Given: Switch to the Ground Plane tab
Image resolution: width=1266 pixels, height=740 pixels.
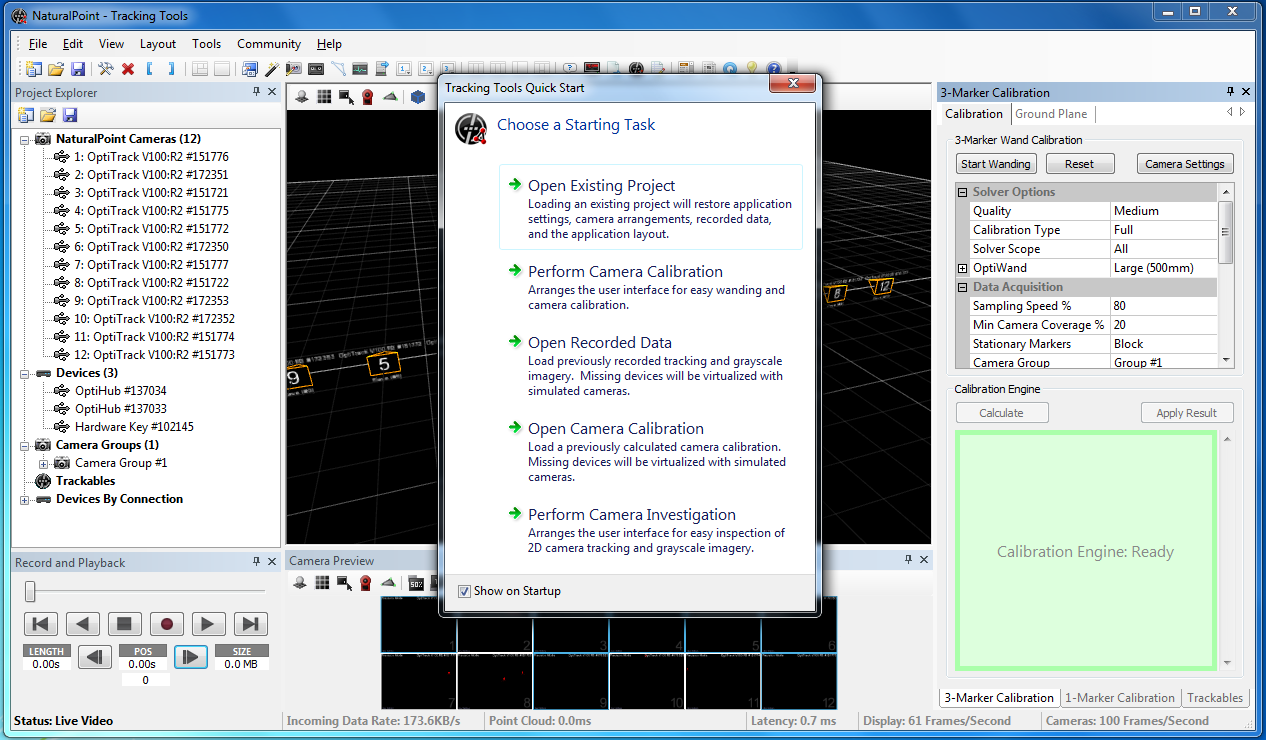Looking at the screenshot, I should 1051,114.
